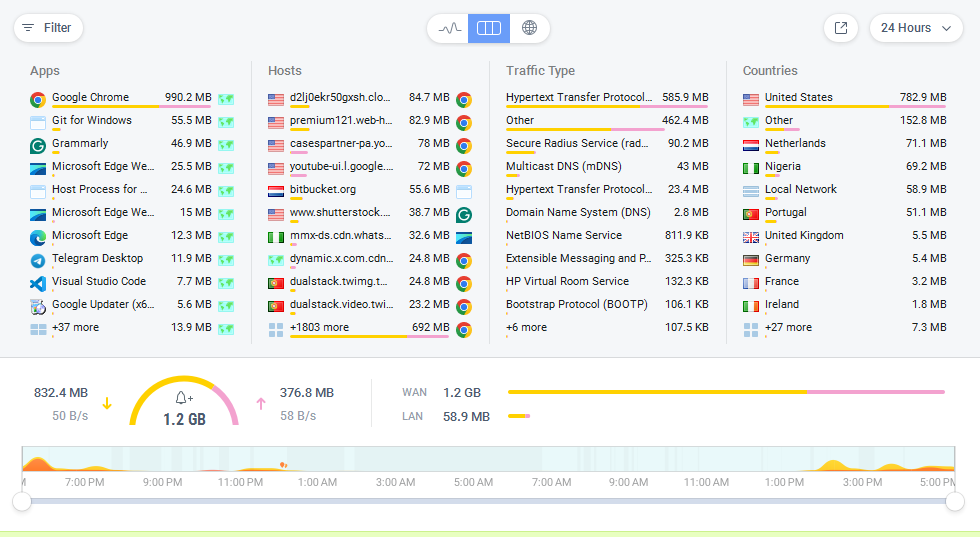The width and height of the screenshot is (980, 537).
Task: Select Bootstrap Protocol (BOOTP) entry
Action: pyautogui.click(x=607, y=305)
